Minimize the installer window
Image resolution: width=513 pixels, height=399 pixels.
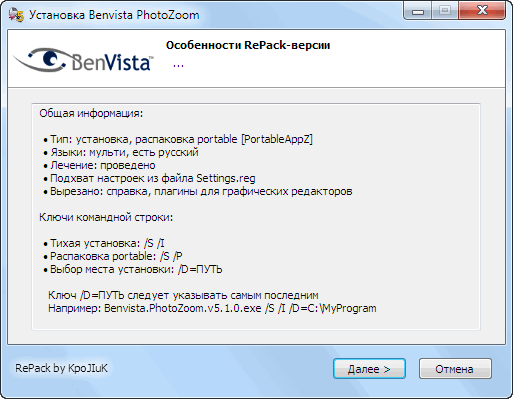click(418, 11)
